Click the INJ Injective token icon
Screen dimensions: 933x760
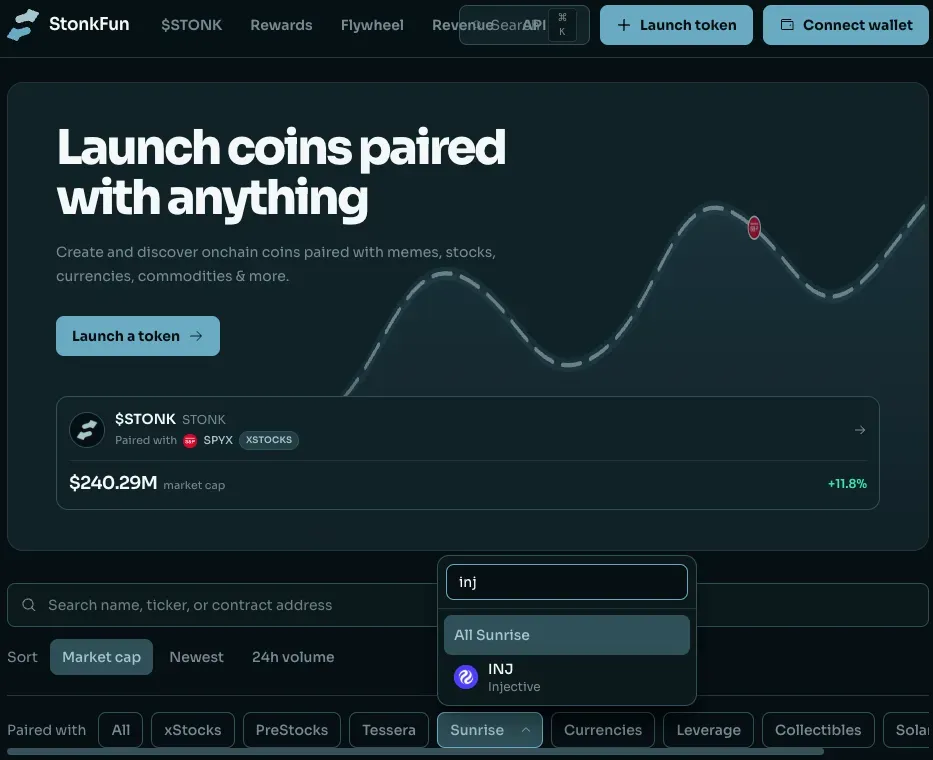click(466, 677)
